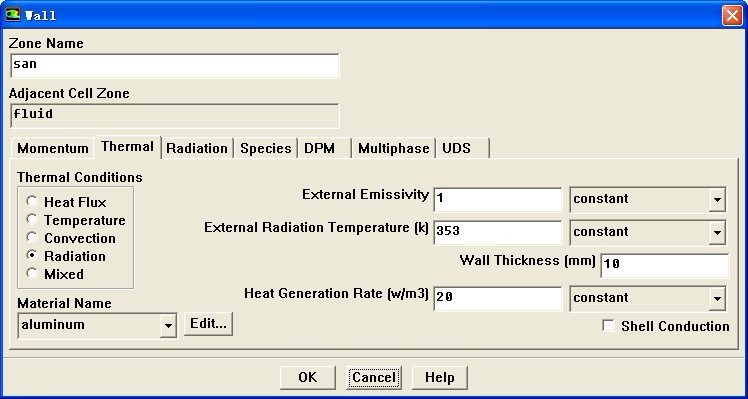Click the Adjacent Cell Zone field
Screen dimensions: 748x399
click(175, 116)
